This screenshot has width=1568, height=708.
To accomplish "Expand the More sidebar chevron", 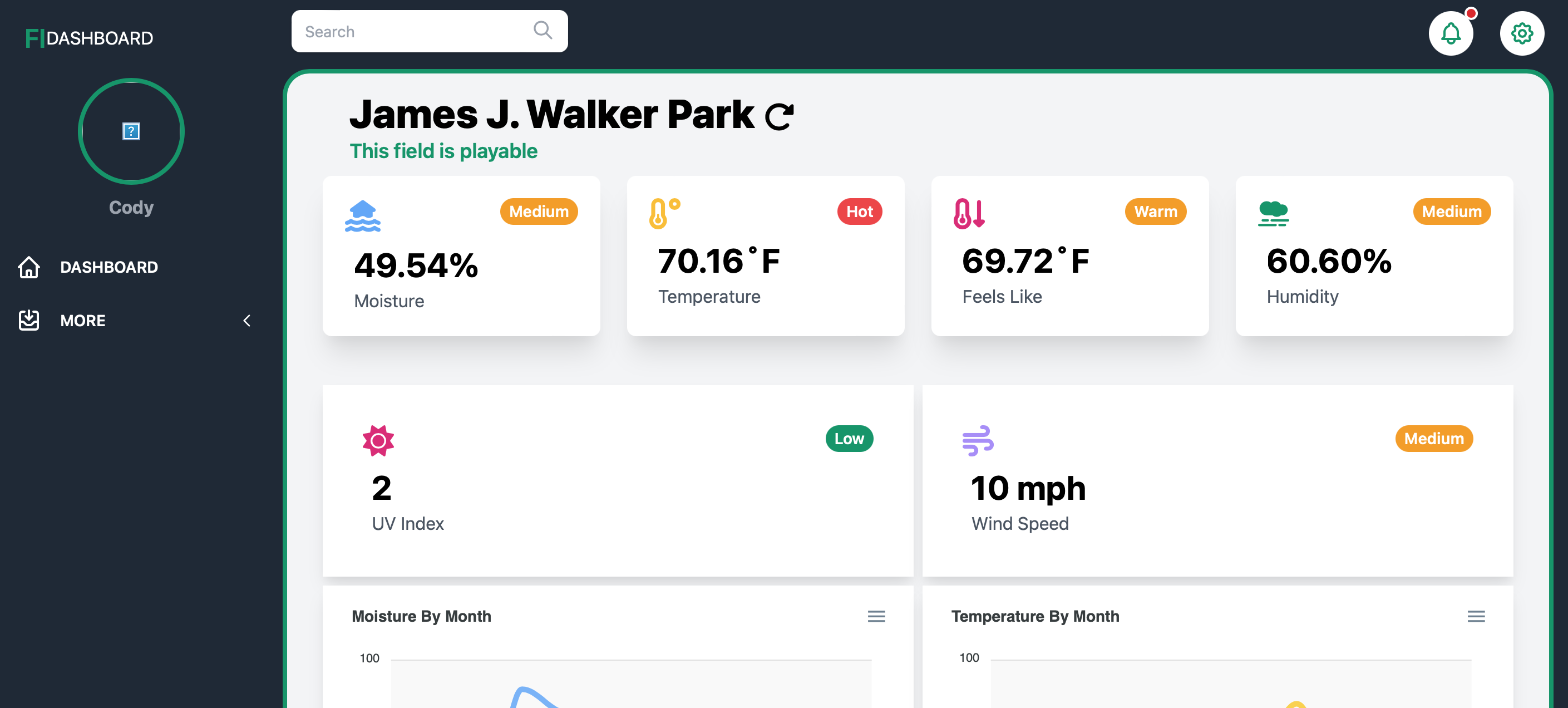I will point(246,320).
